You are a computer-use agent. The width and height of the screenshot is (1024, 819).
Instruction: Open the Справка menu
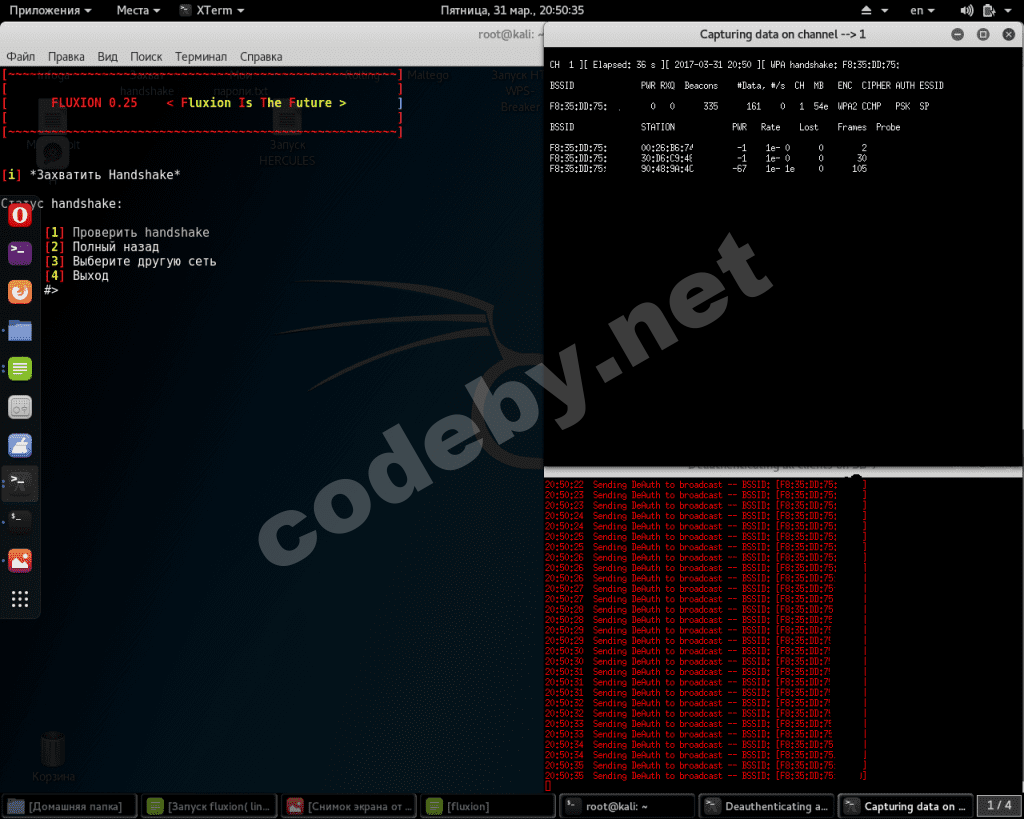click(261, 57)
